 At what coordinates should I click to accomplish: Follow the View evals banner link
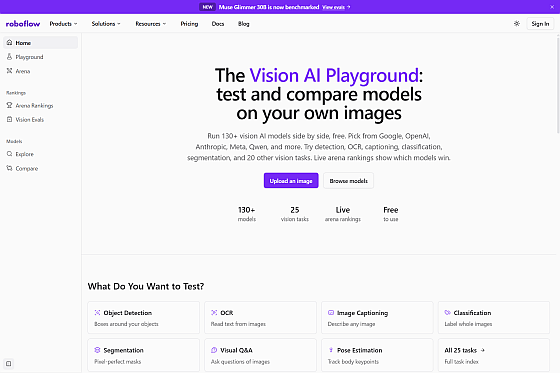(x=336, y=7)
